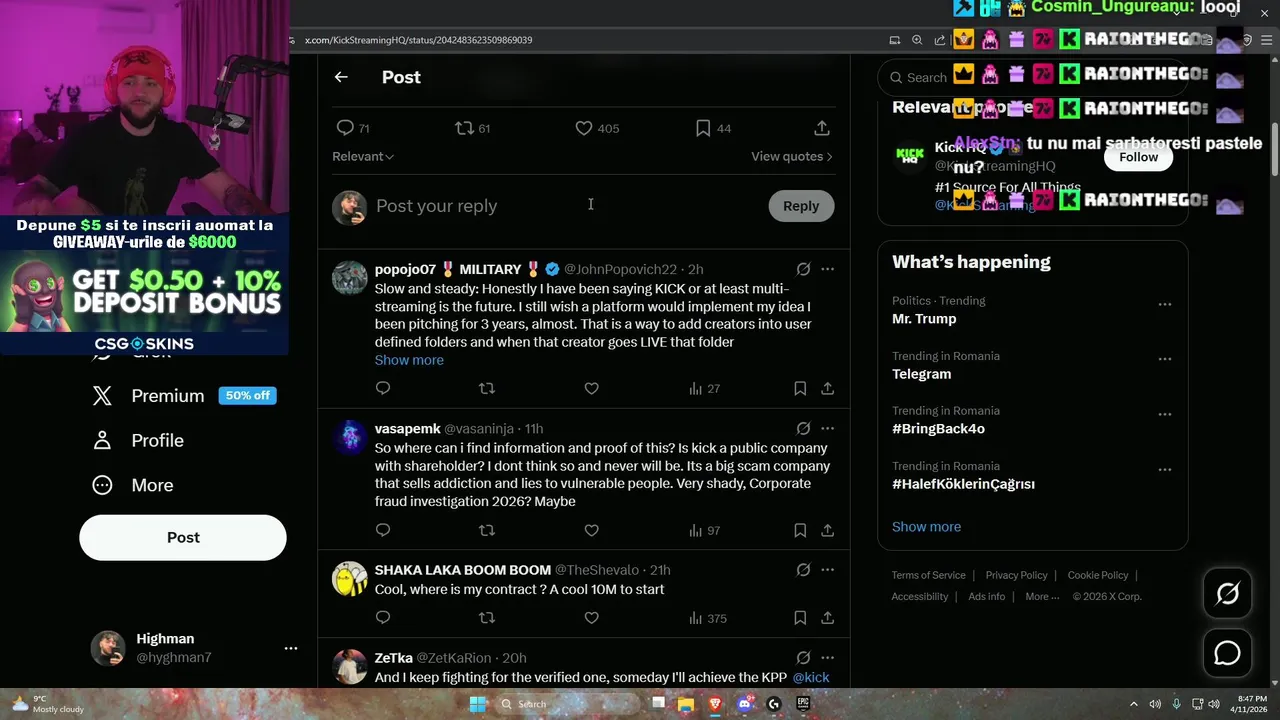Viewport: 1280px width, 720px height.
Task: Click reply icon under SHAKA LAKA's comment
Action: pyautogui.click(x=383, y=618)
